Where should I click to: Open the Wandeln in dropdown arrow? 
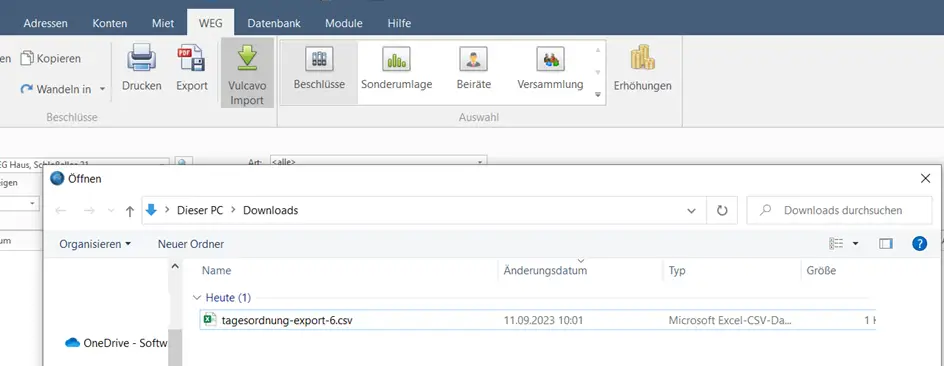click(x=102, y=89)
